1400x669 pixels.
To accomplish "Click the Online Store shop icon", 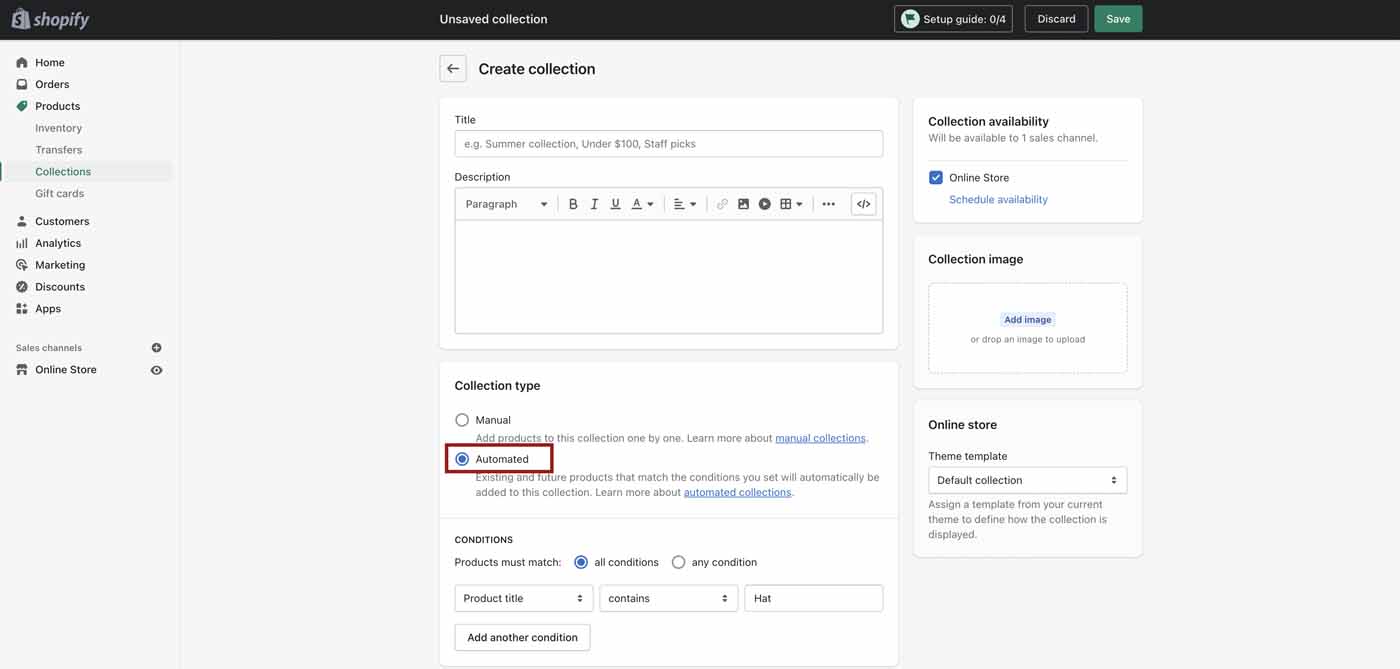I will [22, 370].
